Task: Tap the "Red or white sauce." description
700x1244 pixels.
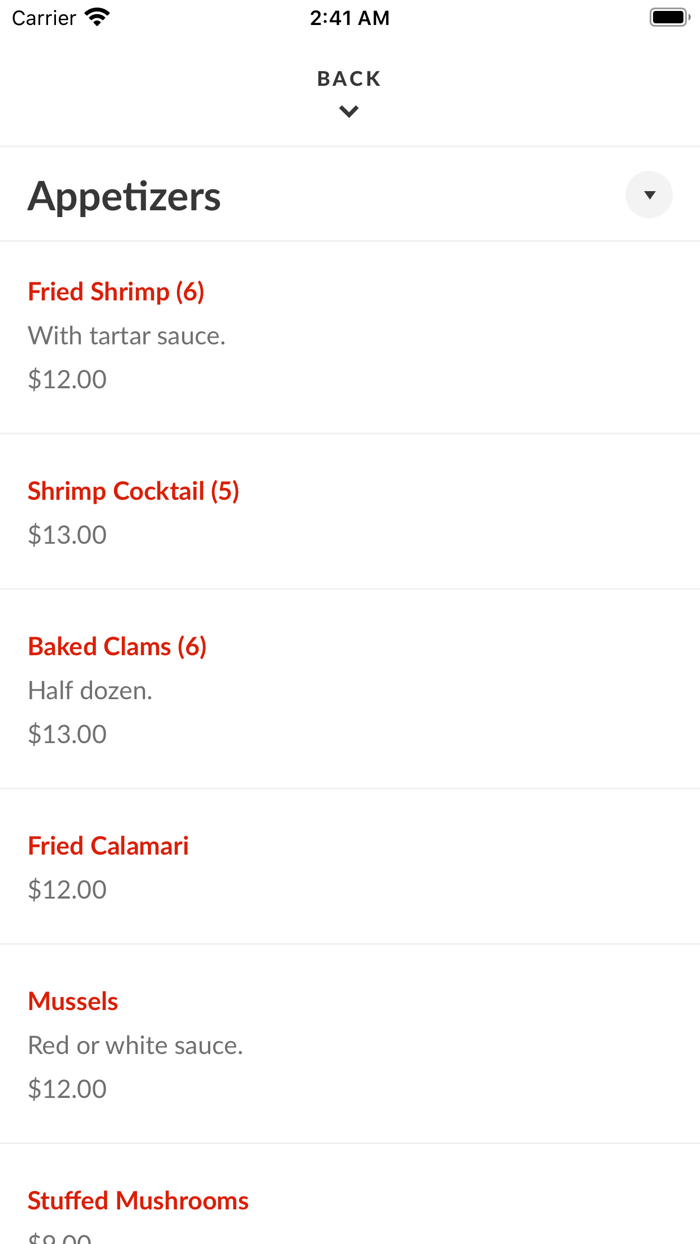Action: (136, 1046)
